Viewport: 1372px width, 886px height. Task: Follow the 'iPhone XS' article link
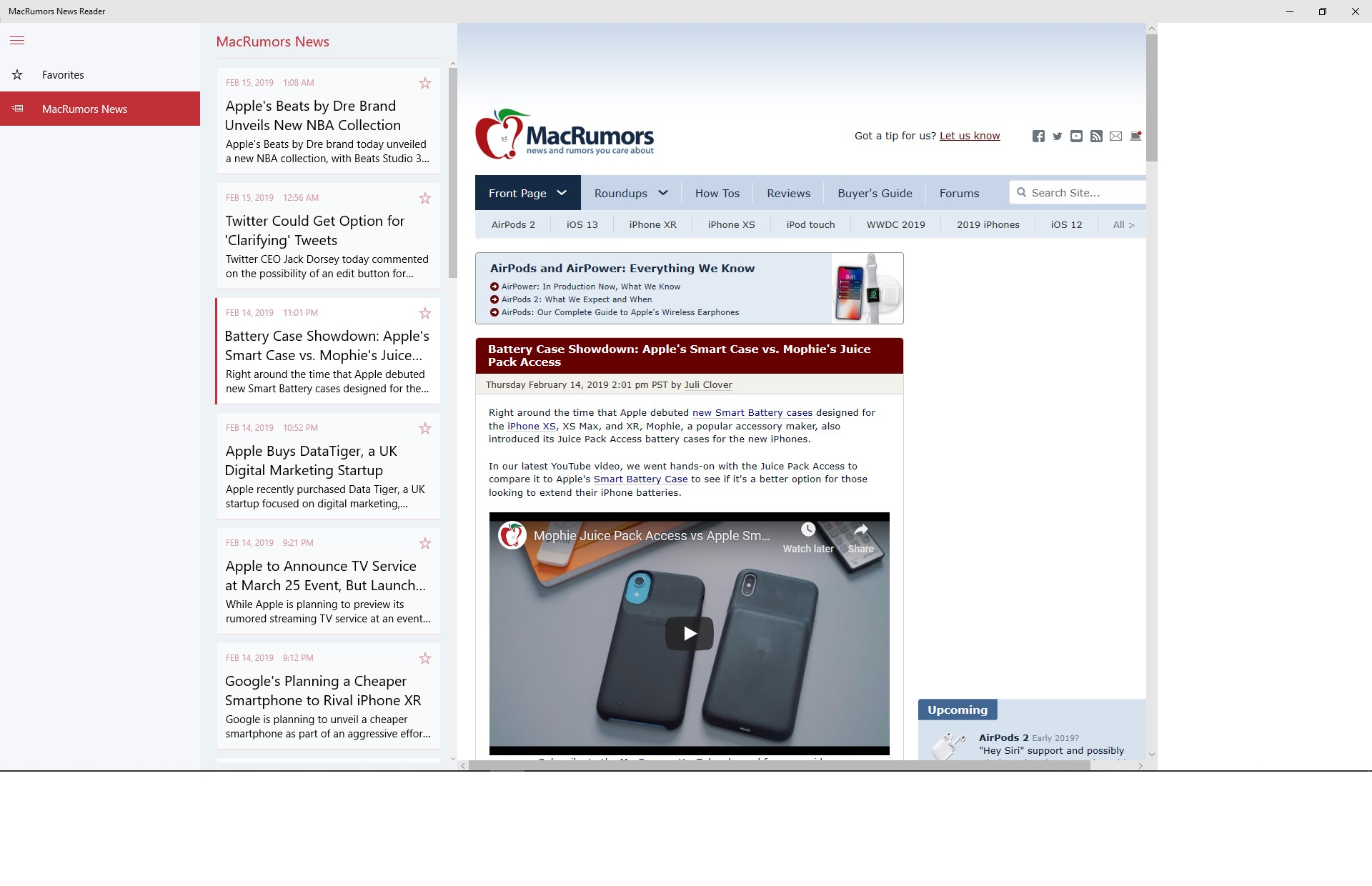[532, 426]
